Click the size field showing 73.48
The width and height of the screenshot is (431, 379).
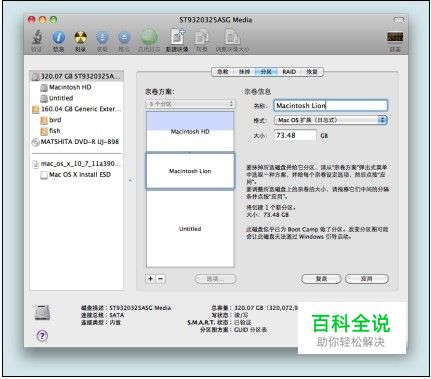[x=295, y=135]
